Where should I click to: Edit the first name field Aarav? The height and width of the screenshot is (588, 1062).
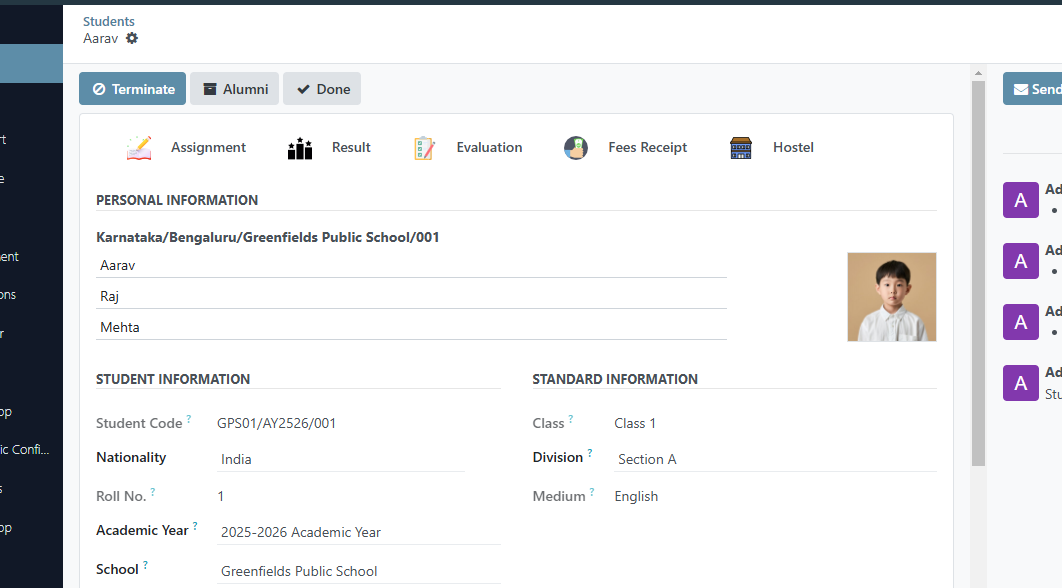tap(411, 266)
